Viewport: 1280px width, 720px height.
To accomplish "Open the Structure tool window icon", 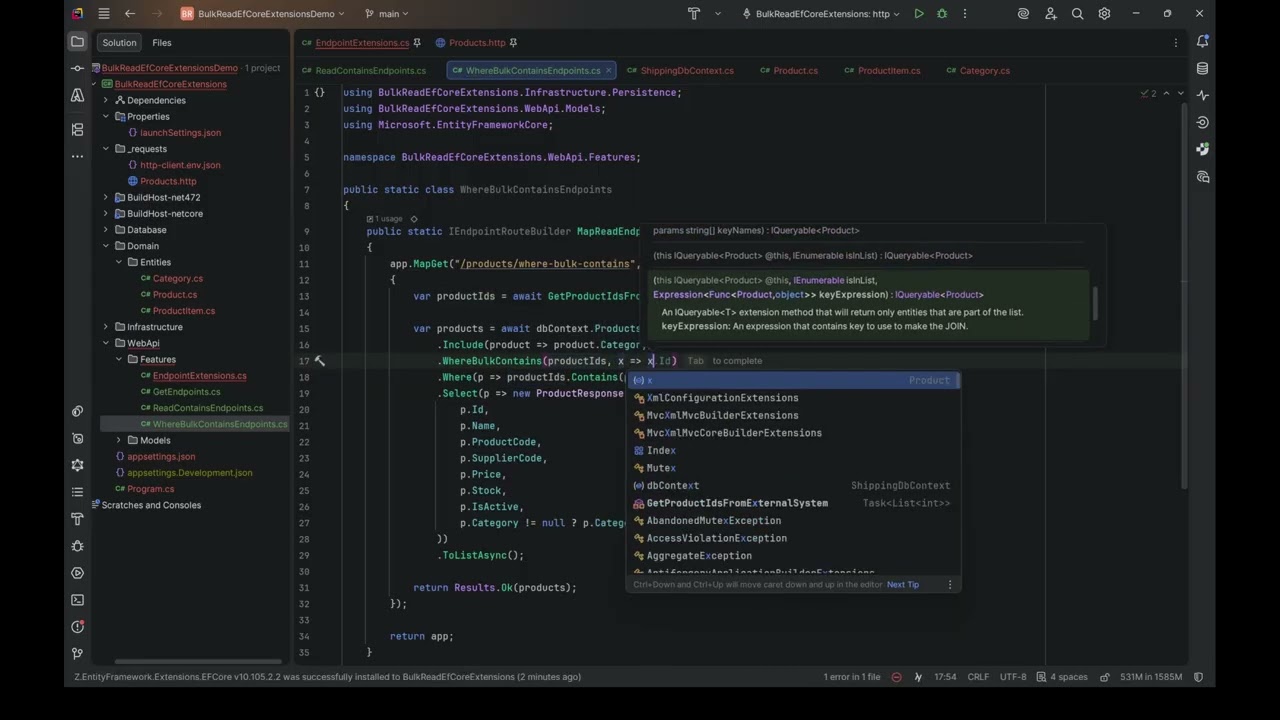I will tap(77, 129).
